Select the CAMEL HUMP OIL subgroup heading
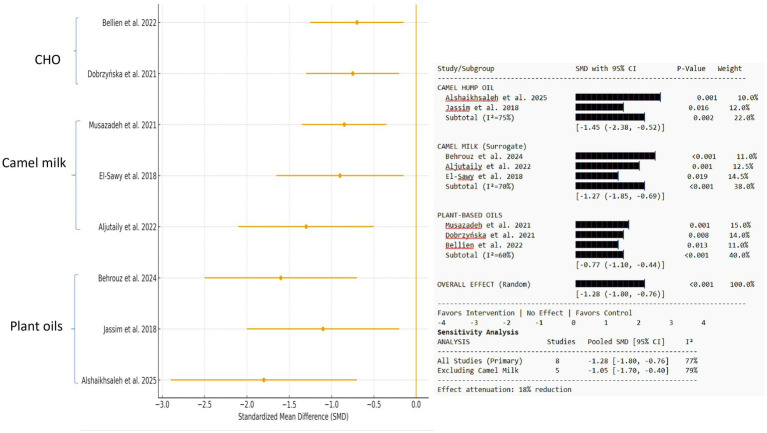 point(466,88)
